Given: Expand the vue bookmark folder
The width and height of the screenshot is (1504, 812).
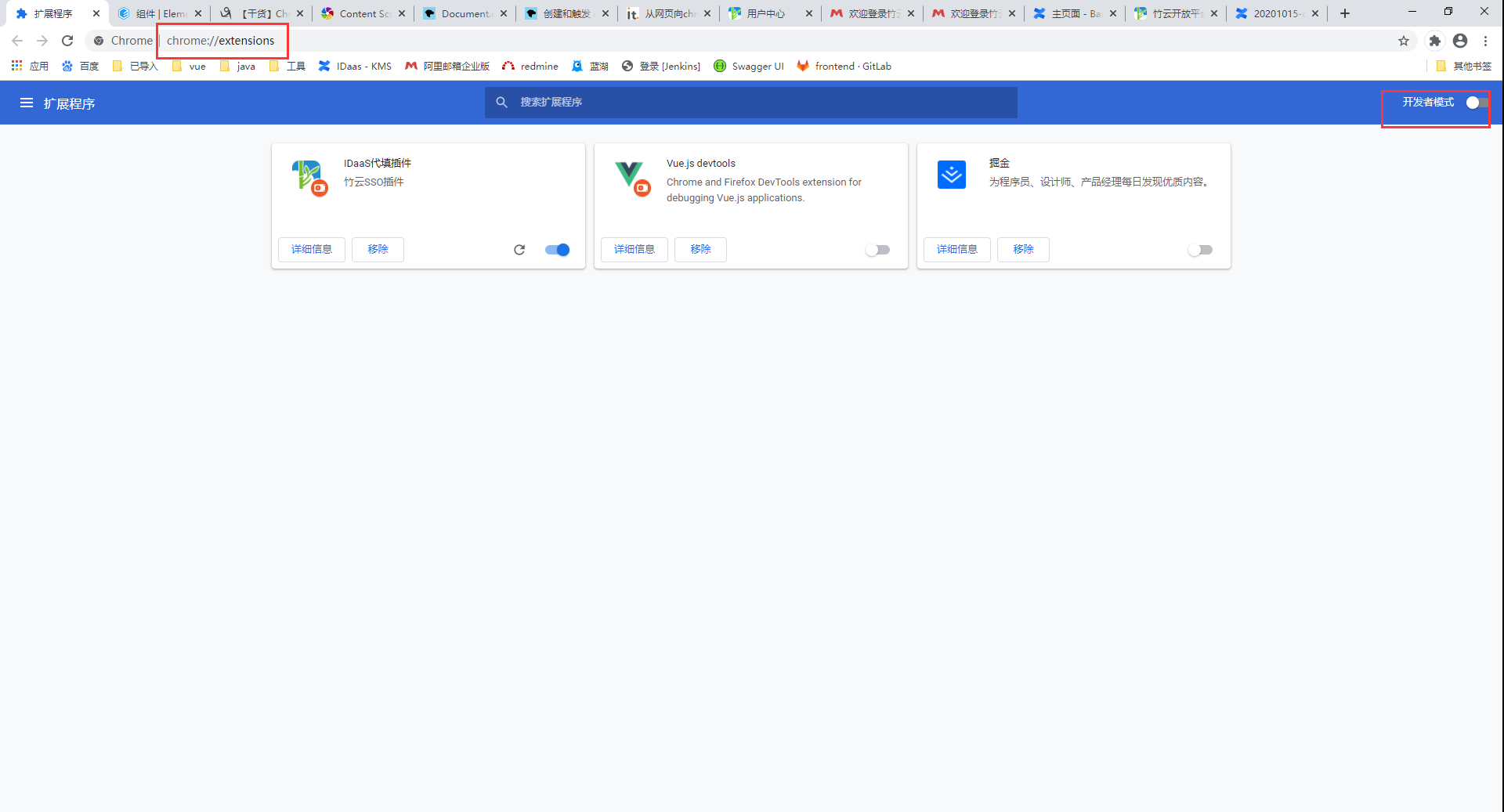Looking at the screenshot, I should point(189,67).
